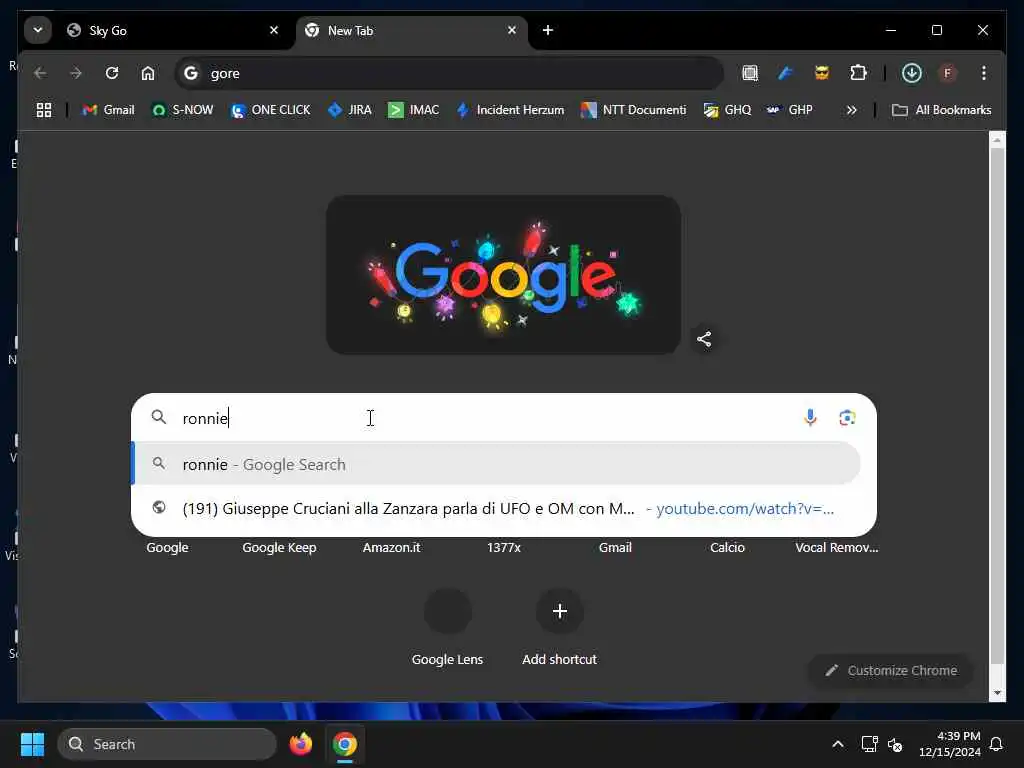
Task: Go forward with the forward arrow
Action: (x=76, y=73)
